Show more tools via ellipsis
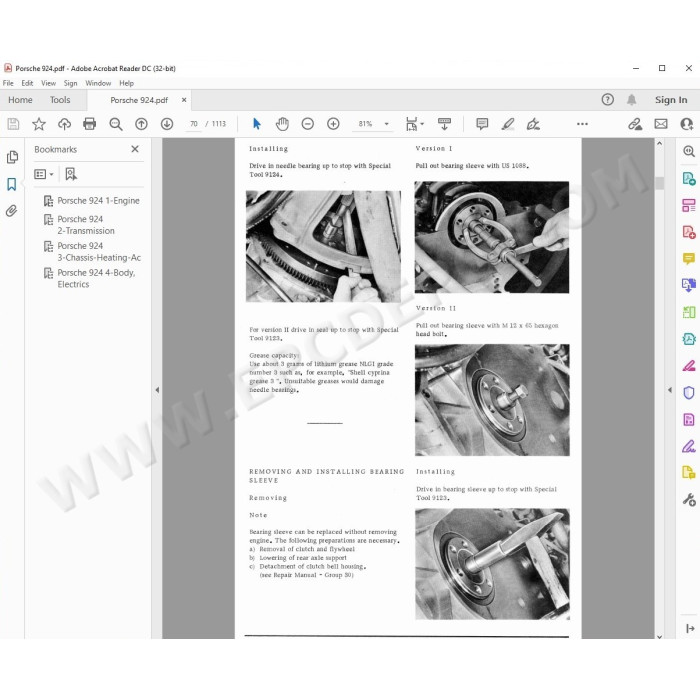700x700 pixels. (x=582, y=124)
